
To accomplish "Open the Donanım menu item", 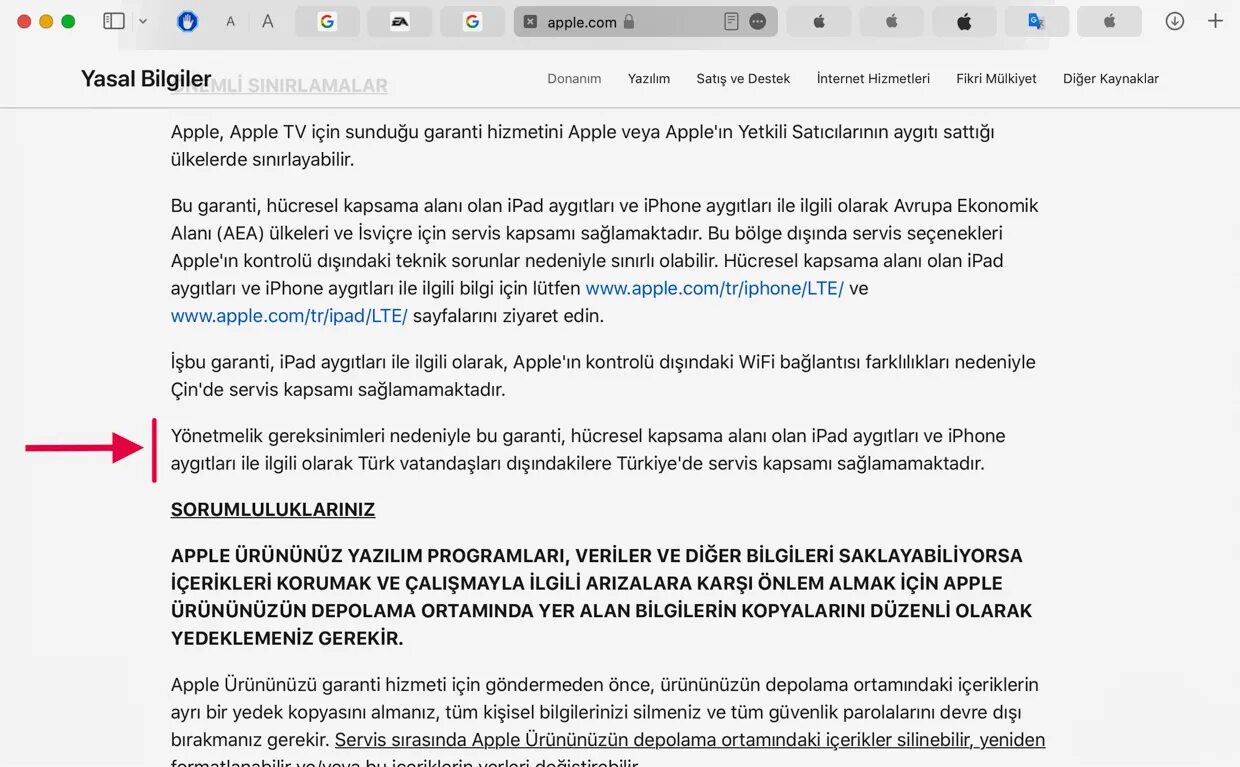I will [x=574, y=78].
